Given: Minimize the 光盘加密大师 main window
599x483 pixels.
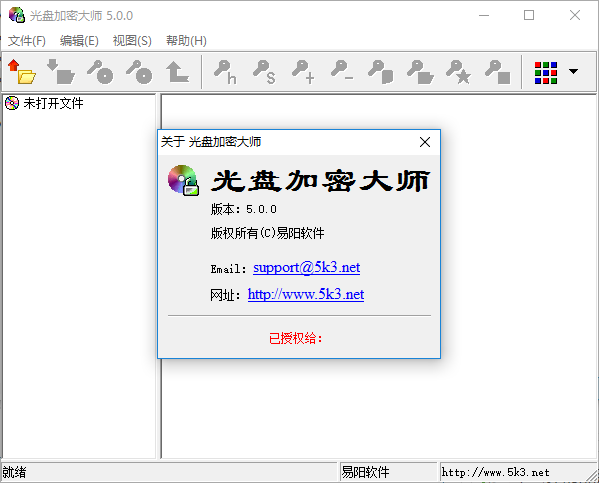Looking at the screenshot, I should tap(484, 15).
